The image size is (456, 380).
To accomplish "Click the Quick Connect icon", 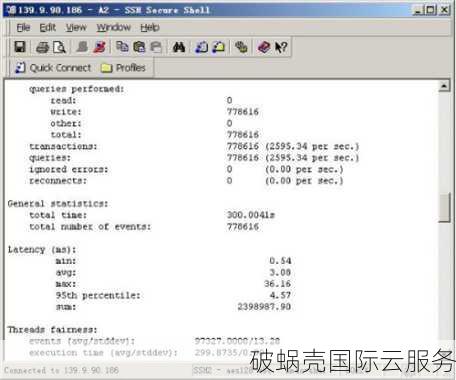I will (x=20, y=68).
